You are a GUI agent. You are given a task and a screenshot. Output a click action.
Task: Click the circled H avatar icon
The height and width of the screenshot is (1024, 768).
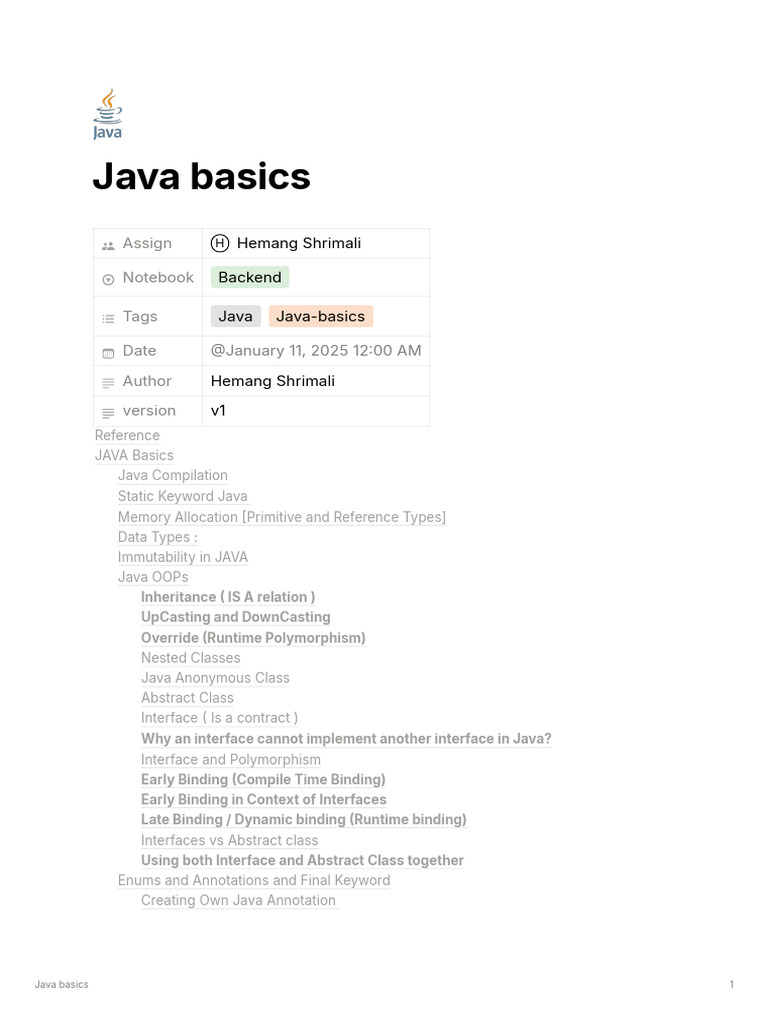(x=220, y=243)
